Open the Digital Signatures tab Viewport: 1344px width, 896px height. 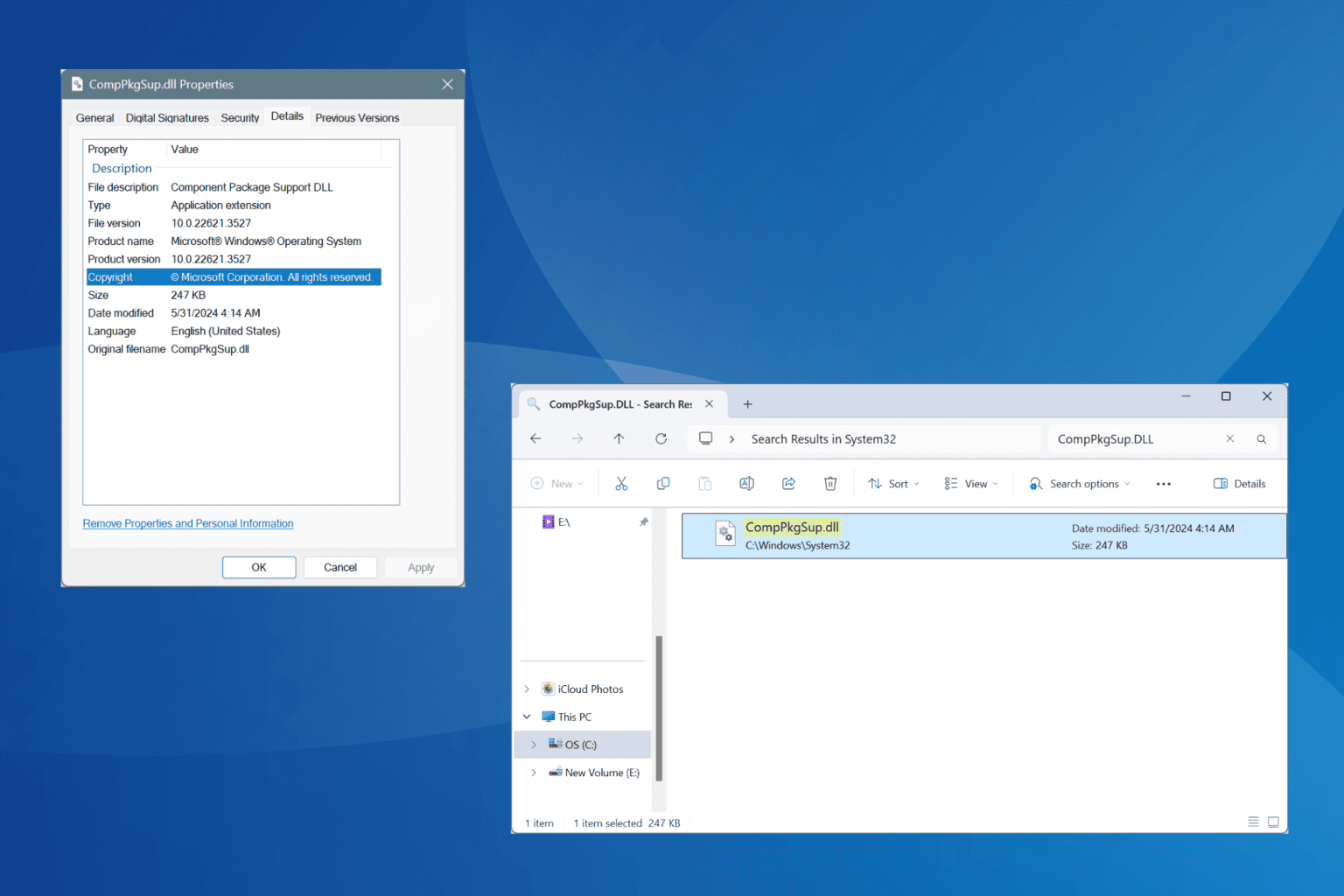(x=167, y=118)
